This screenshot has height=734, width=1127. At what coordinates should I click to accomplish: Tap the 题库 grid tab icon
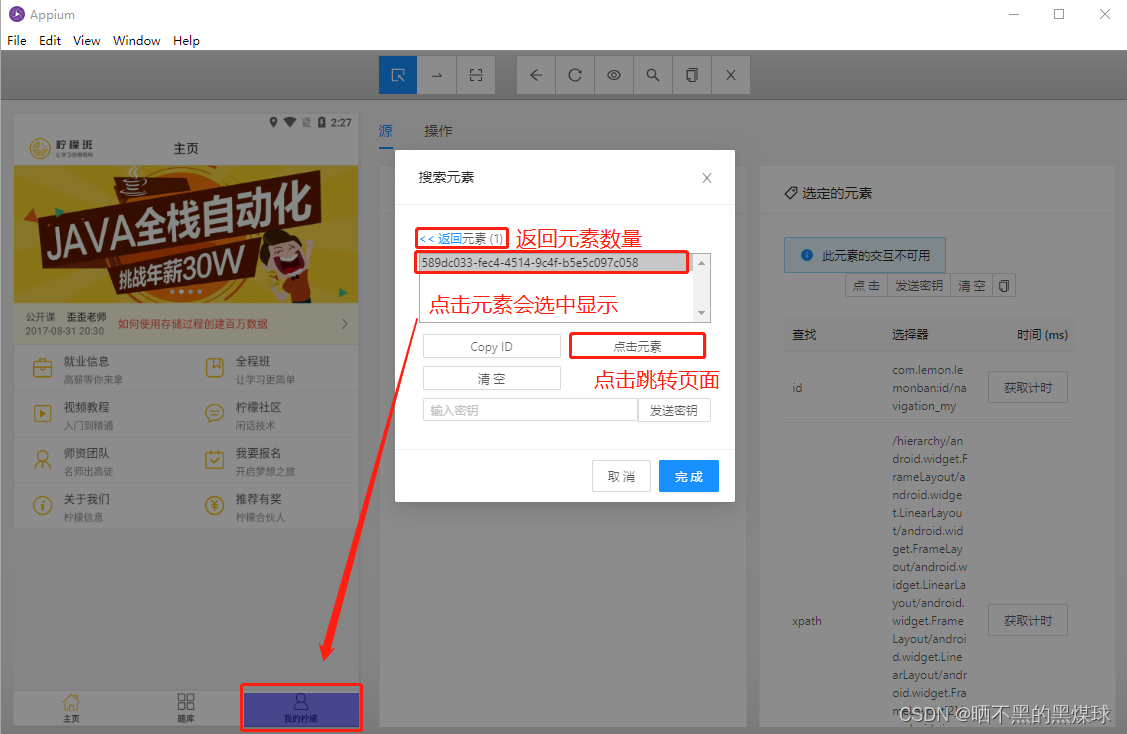pyautogui.click(x=185, y=702)
